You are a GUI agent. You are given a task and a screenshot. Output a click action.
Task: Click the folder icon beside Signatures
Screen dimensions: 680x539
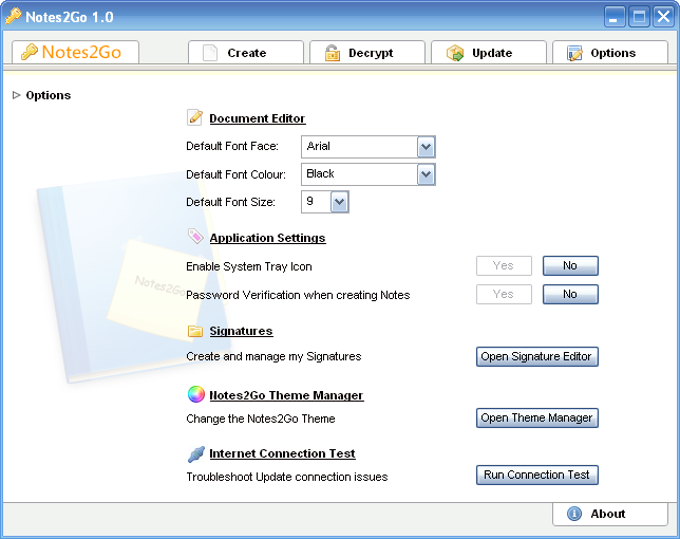point(196,331)
